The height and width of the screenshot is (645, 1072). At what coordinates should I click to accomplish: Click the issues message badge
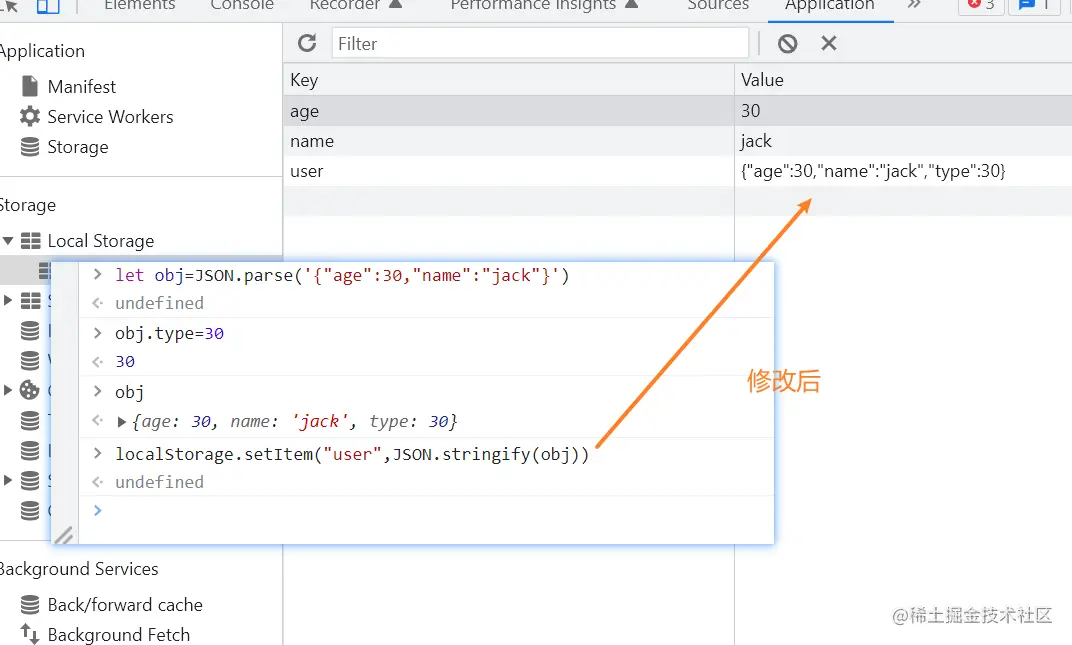point(1034,5)
